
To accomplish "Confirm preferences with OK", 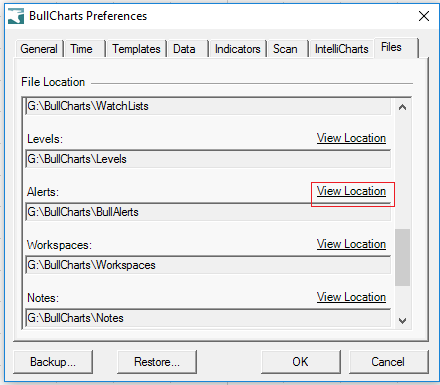I will point(301,362).
